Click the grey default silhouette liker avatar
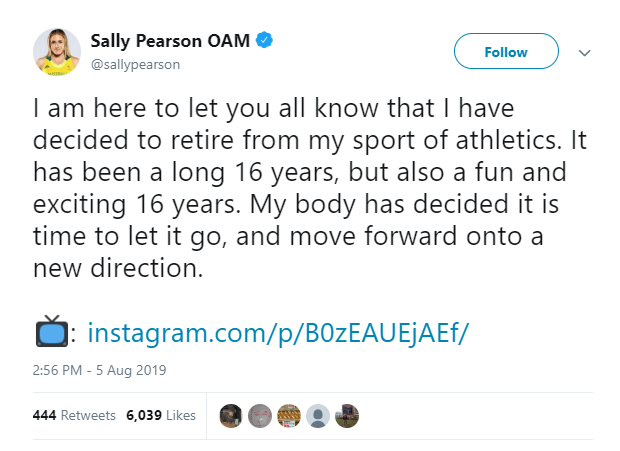Image resolution: width=620 pixels, height=451 pixels. 317,415
